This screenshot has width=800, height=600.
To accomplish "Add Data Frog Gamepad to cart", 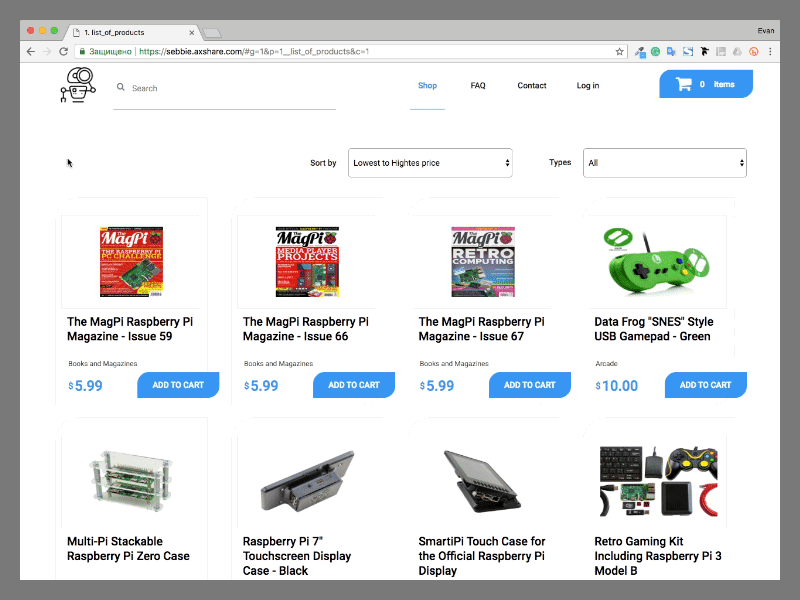I will (x=705, y=385).
